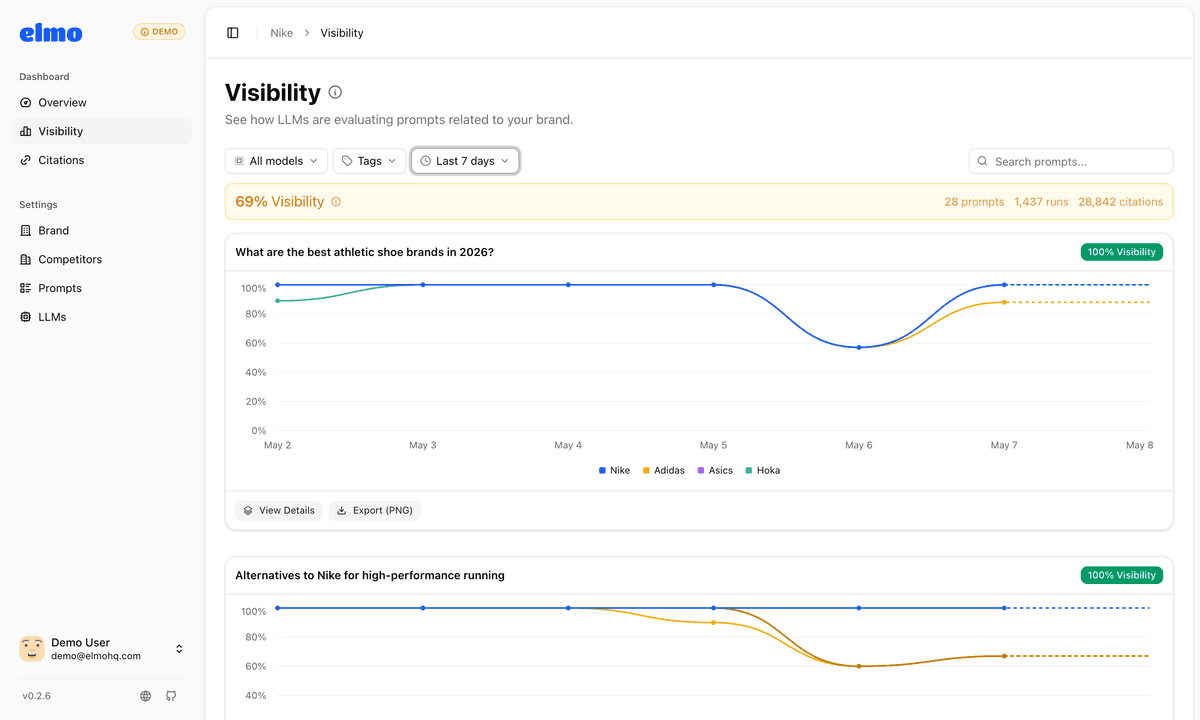Select Visibility in the sidebar
The width and height of the screenshot is (1200, 720).
coord(102,131)
